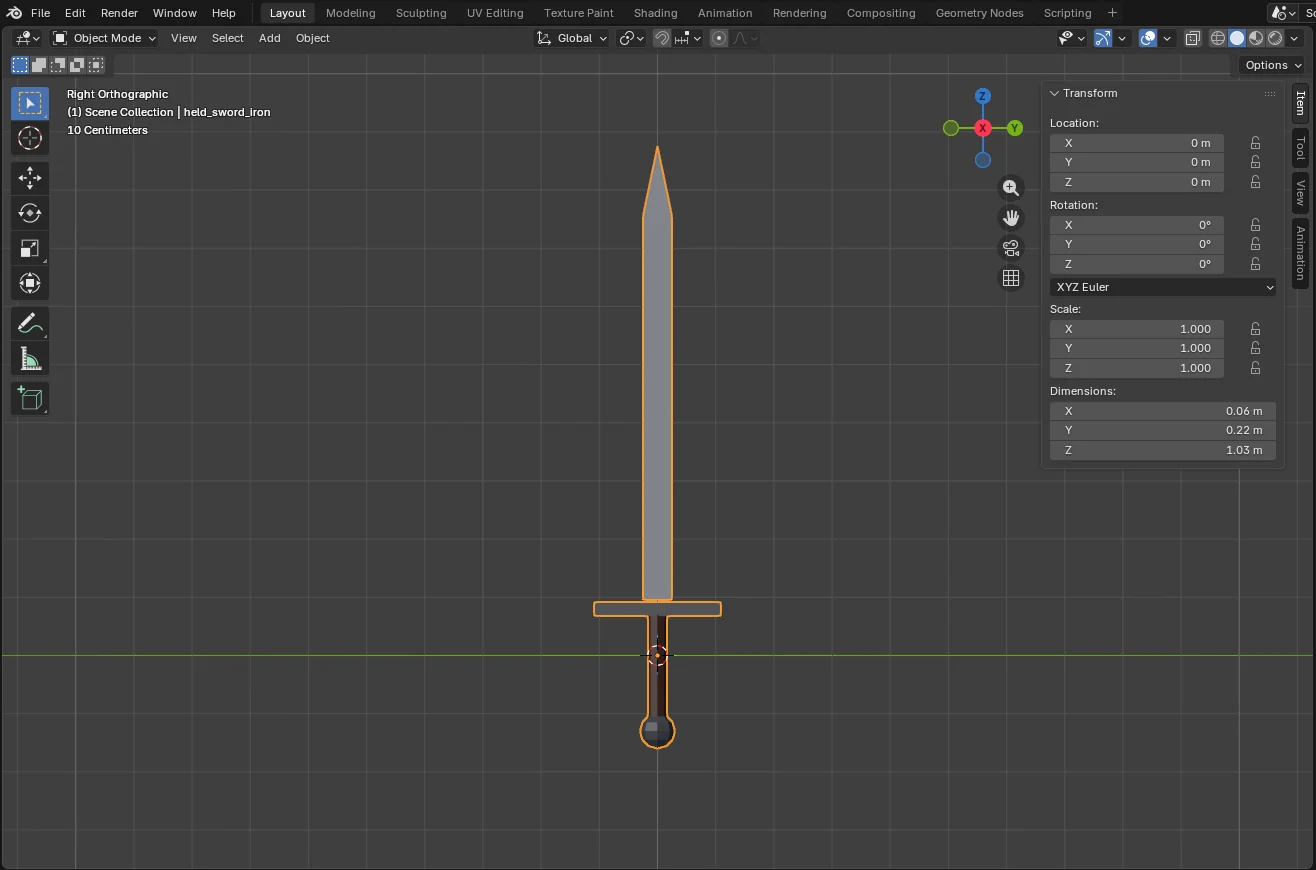This screenshot has width=1316, height=870.
Task: Lock the Rotation Z value
Action: [1255, 264]
